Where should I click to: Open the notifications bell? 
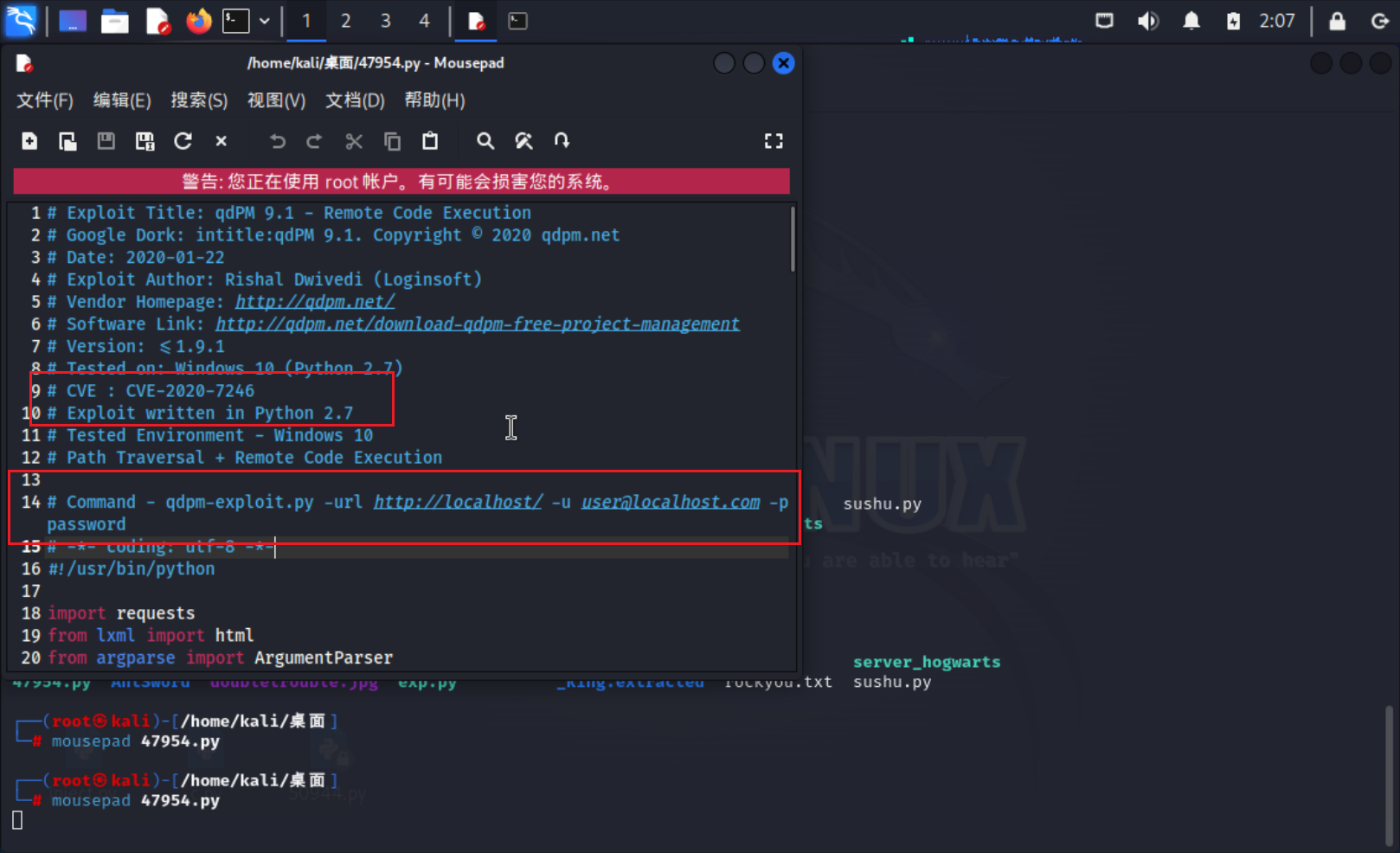point(1191,21)
